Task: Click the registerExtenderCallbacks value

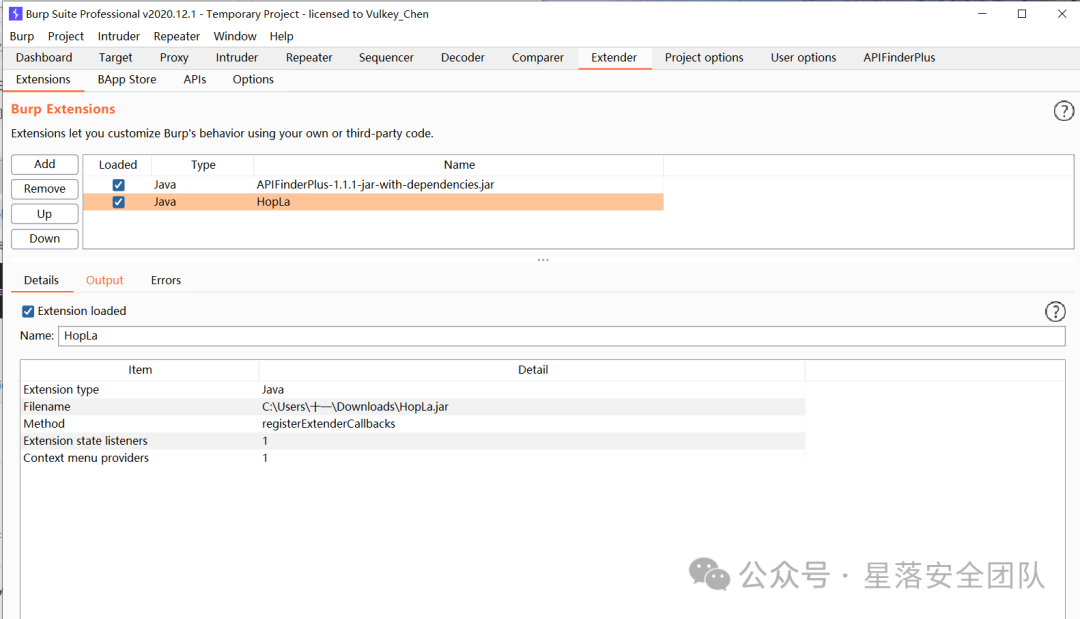Action: [x=329, y=424]
